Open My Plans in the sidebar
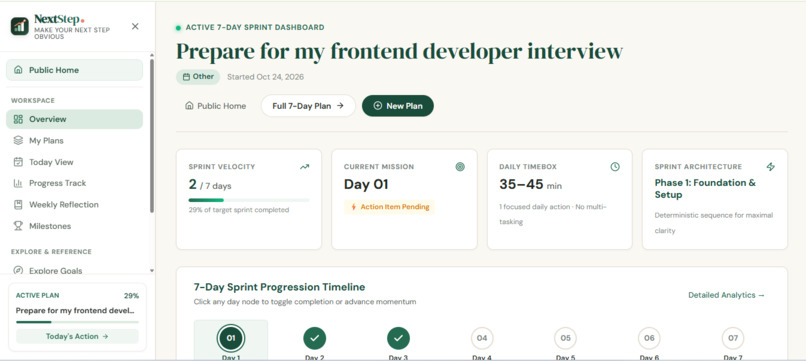Image resolution: width=806 pixels, height=361 pixels. 75,140
